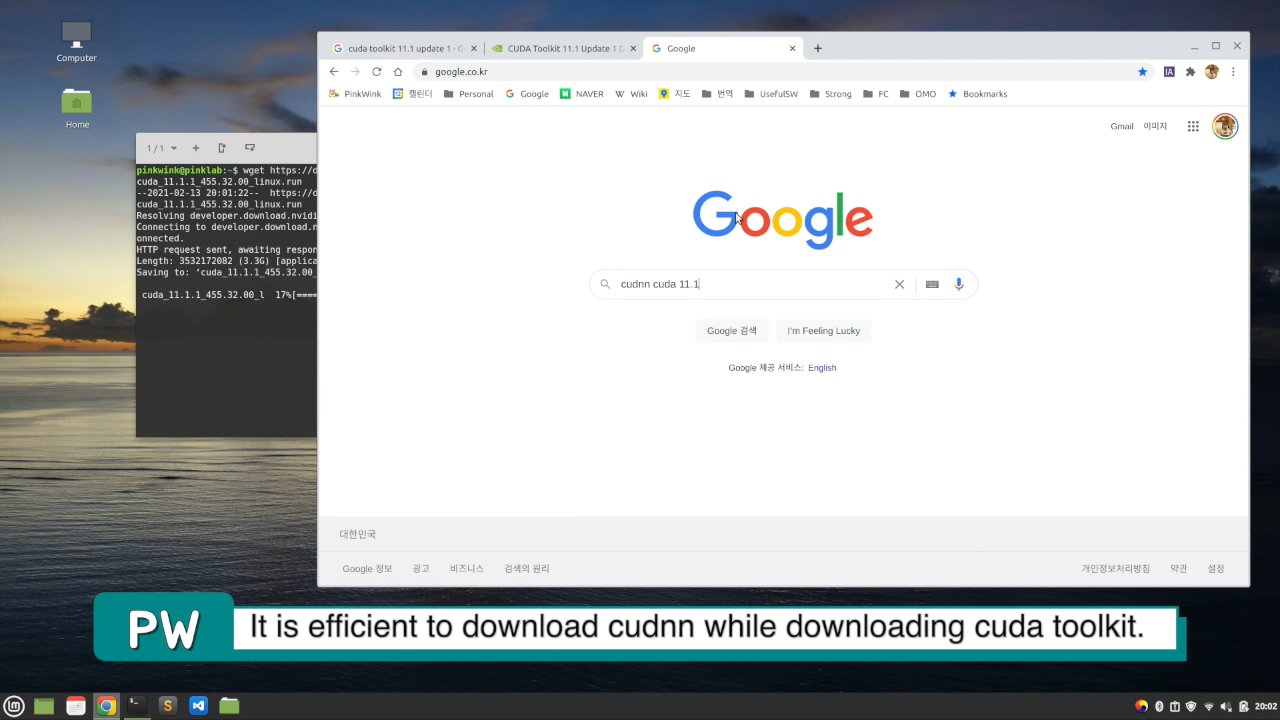
Task: Open the on-screen keyboard input tool
Action: pos(932,284)
